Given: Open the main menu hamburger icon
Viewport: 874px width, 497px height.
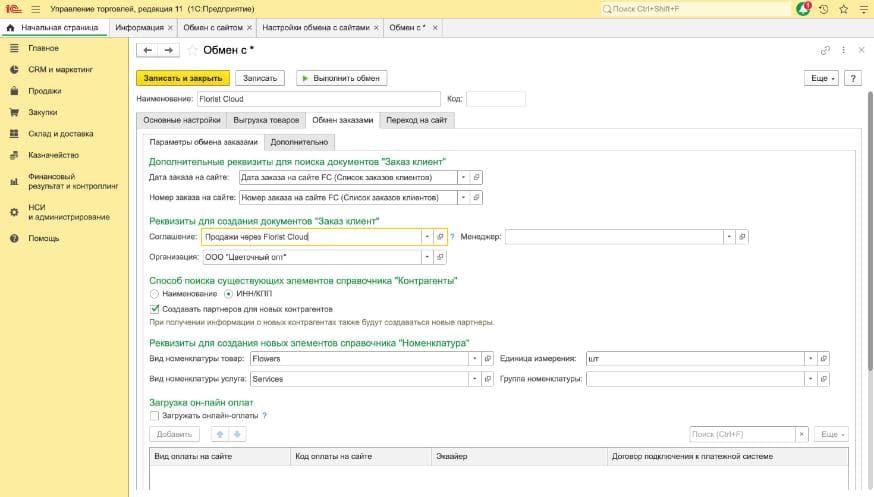Looking at the screenshot, I should pyautogui.click(x=36, y=9).
